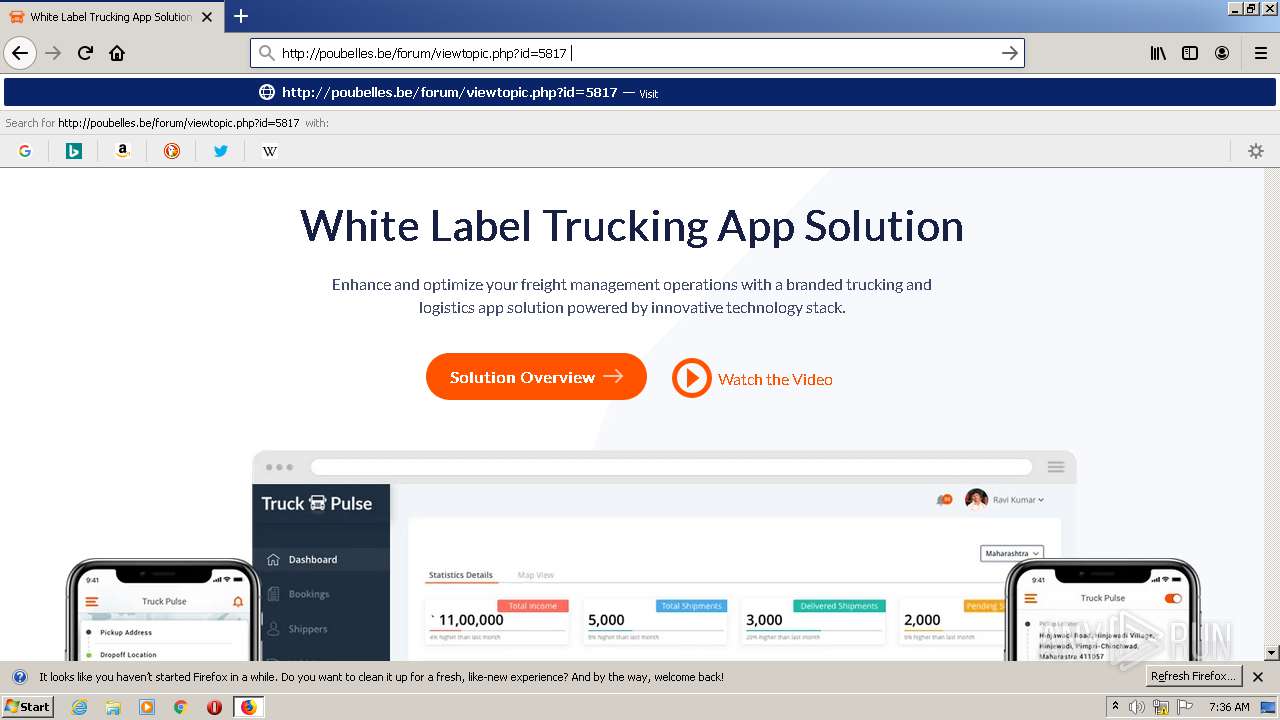Screen dimensions: 1280x720
Task: Search with the Google engine icon
Action: 25,151
